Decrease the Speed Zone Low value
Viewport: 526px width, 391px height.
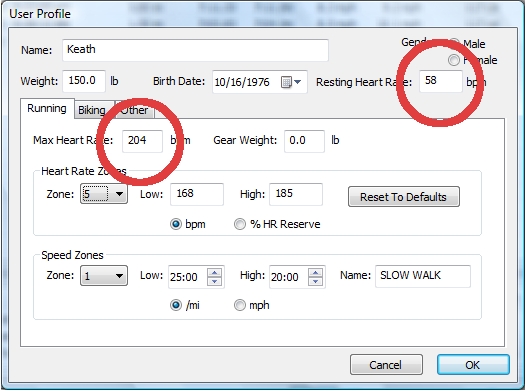coord(214,281)
